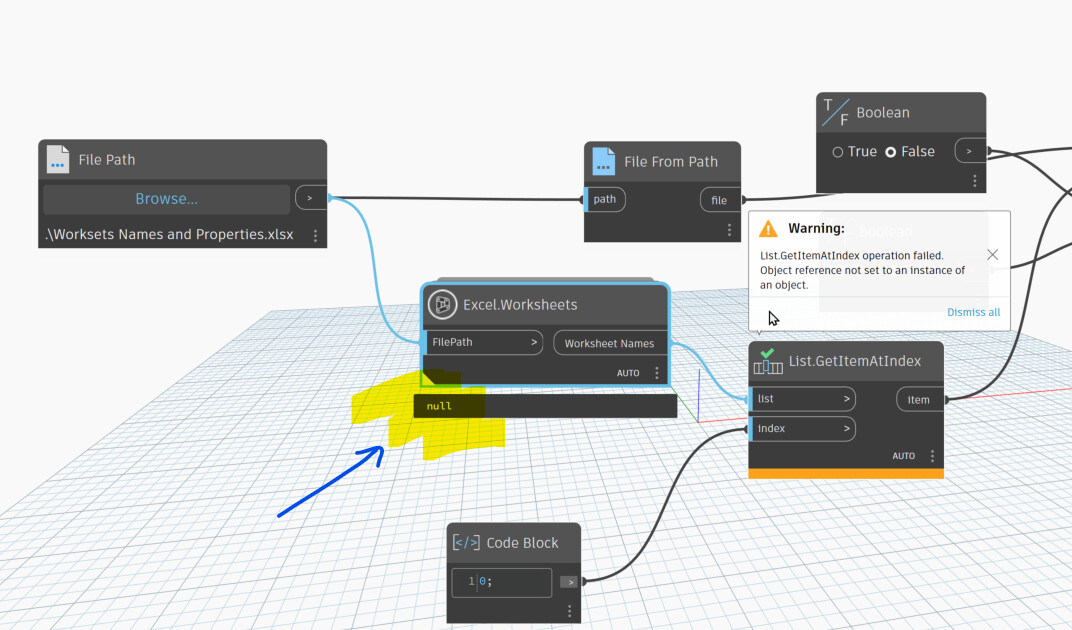Screen dimensions: 1072x630
Task: Expand the list input port chevron
Action: click(846, 399)
